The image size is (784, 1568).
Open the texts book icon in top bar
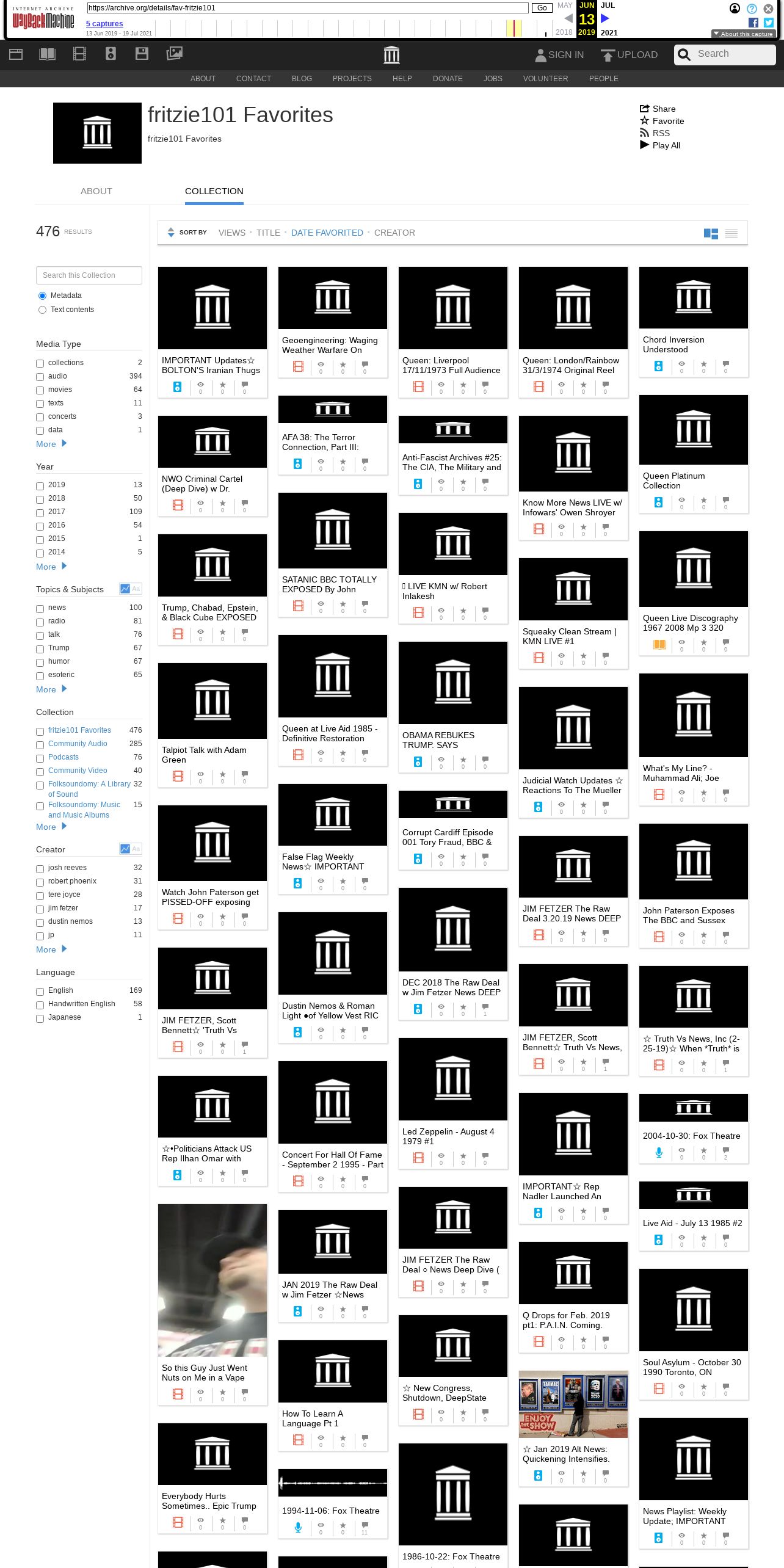coord(47,54)
